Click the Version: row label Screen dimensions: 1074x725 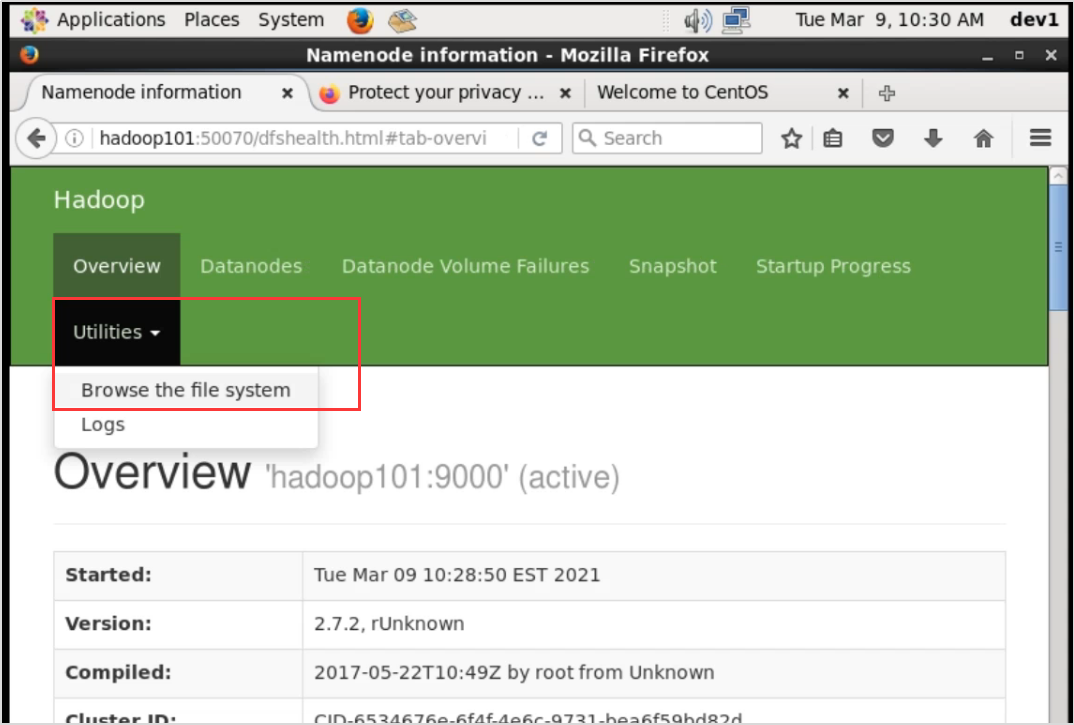(x=108, y=624)
